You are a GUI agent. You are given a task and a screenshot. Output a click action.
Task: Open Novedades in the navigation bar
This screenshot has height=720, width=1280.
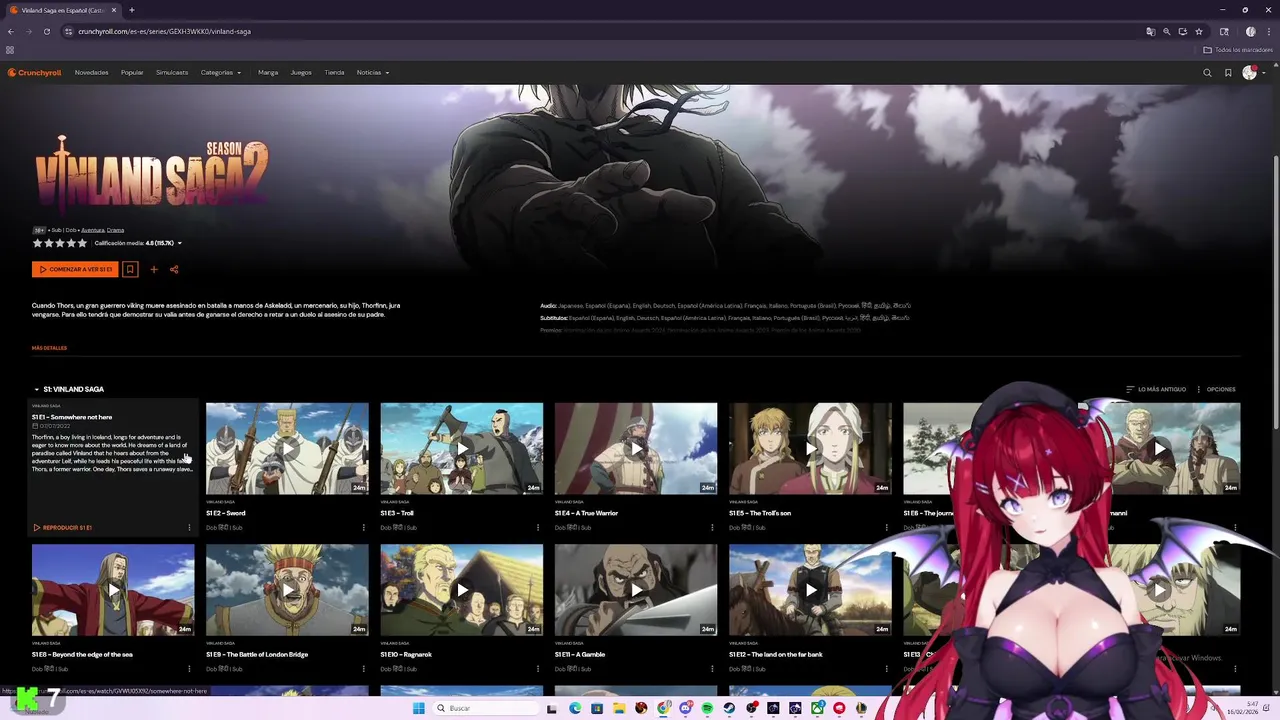pos(91,72)
